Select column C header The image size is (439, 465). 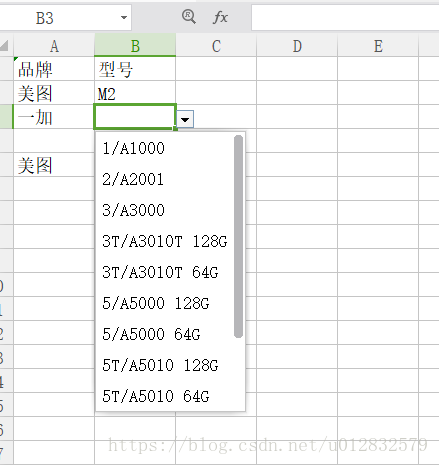(x=216, y=46)
